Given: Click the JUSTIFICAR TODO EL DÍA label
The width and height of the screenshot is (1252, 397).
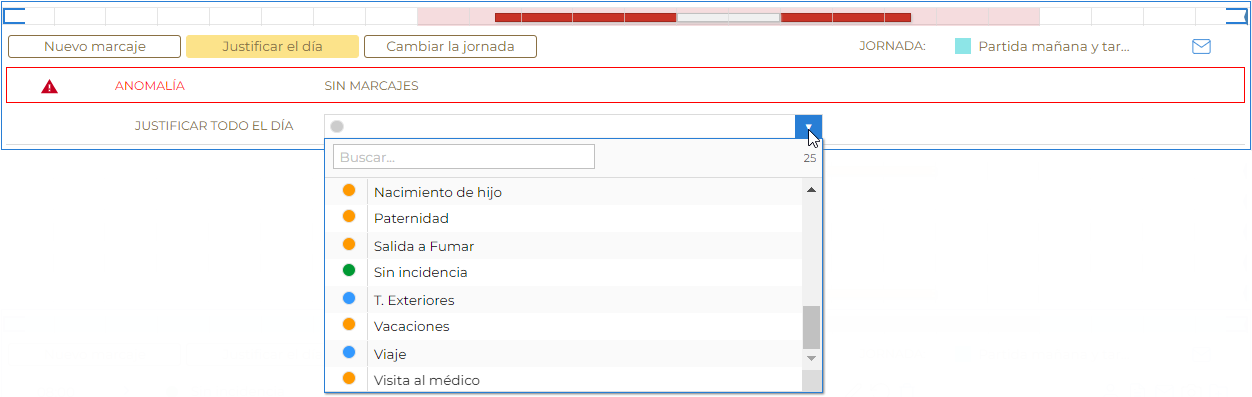Looking at the screenshot, I should [214, 127].
